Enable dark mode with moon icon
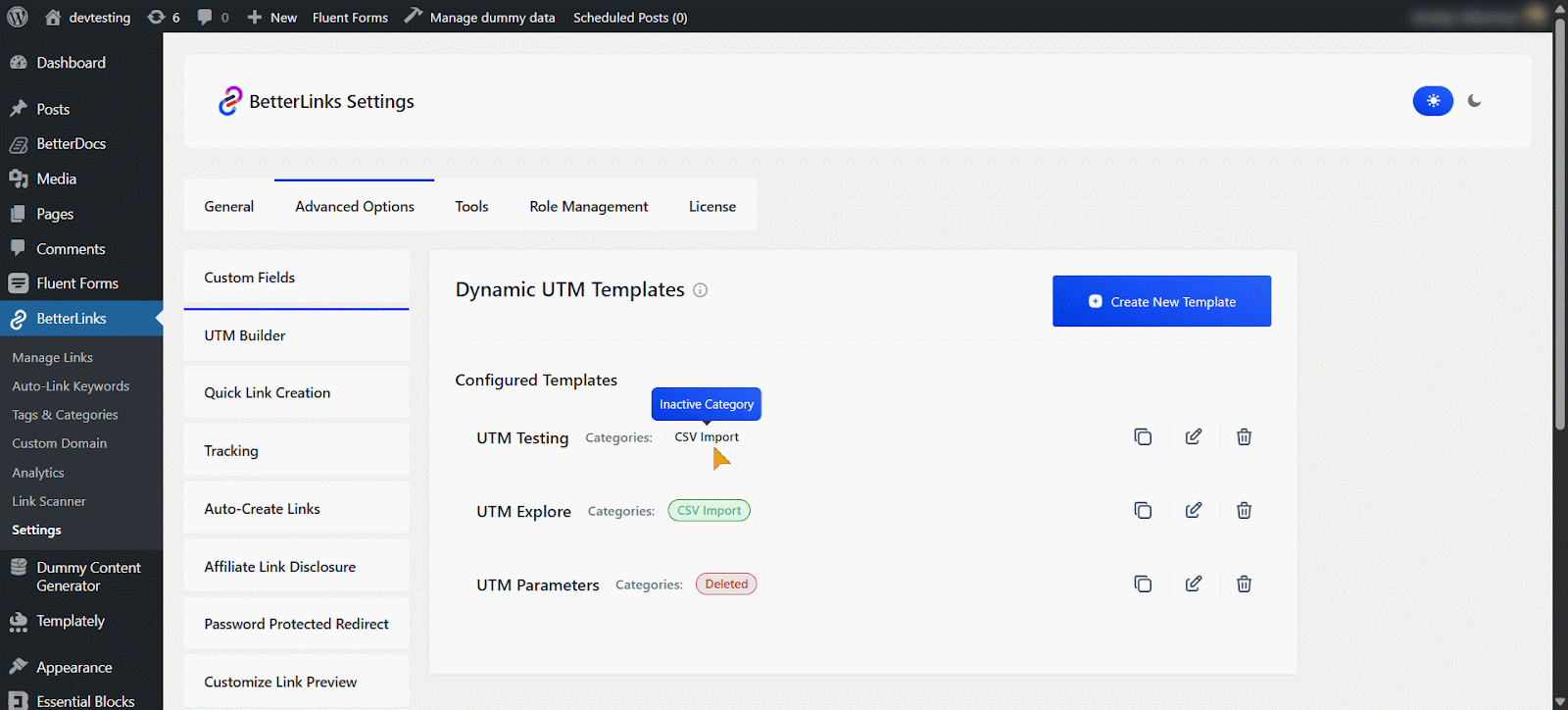 coord(1474,101)
